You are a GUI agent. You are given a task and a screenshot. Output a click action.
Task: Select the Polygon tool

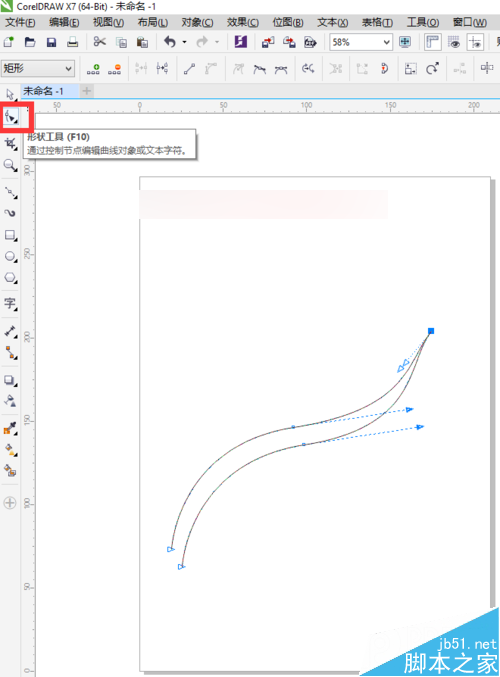(10, 278)
